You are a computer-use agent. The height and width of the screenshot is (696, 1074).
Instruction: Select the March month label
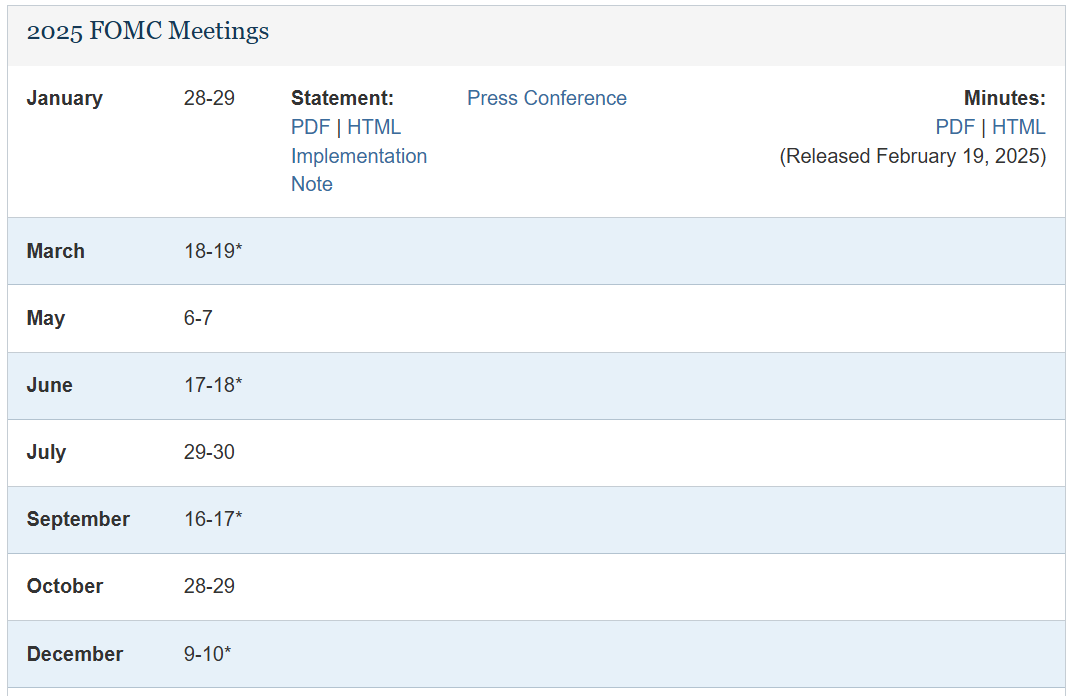pyautogui.click(x=56, y=251)
